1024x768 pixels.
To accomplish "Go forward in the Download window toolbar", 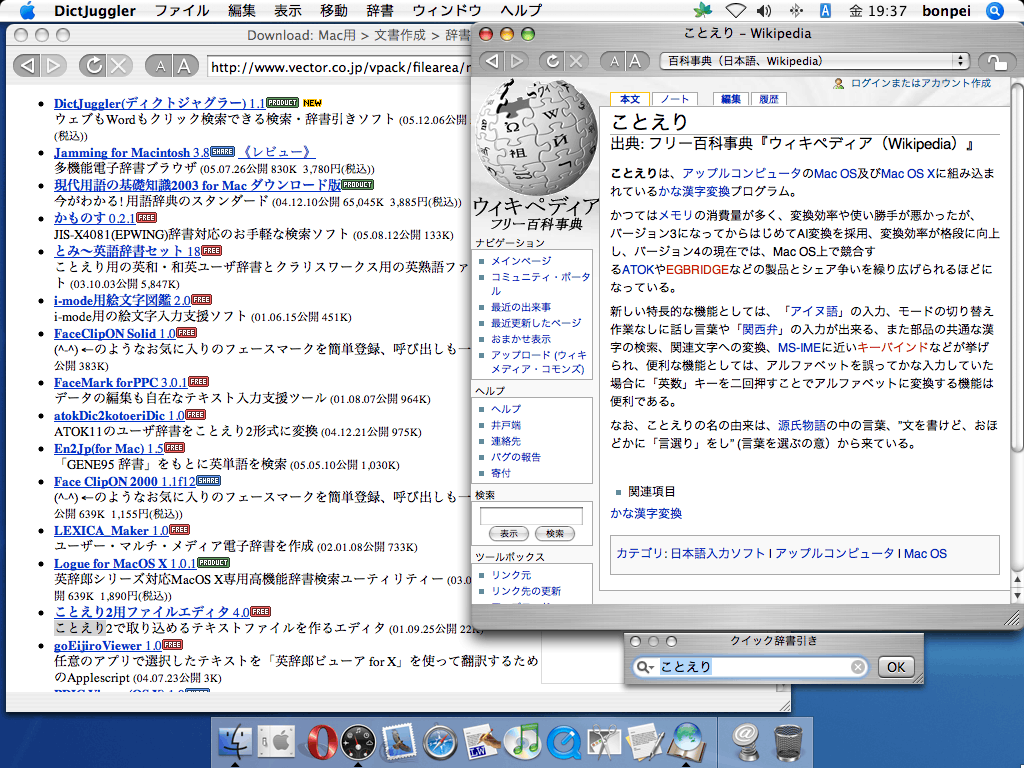I will point(54,65).
